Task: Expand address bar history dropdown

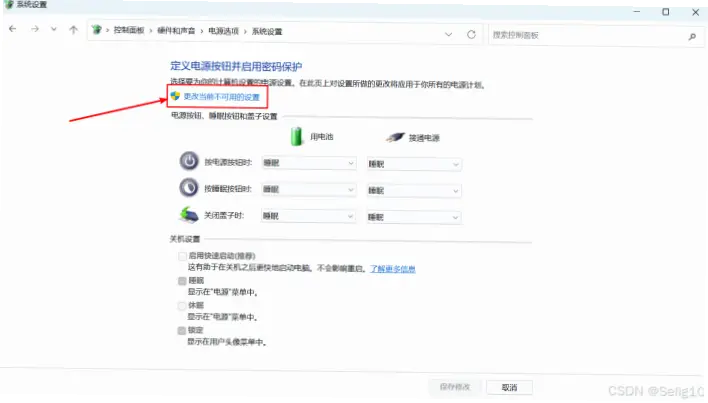Action: pos(448,34)
